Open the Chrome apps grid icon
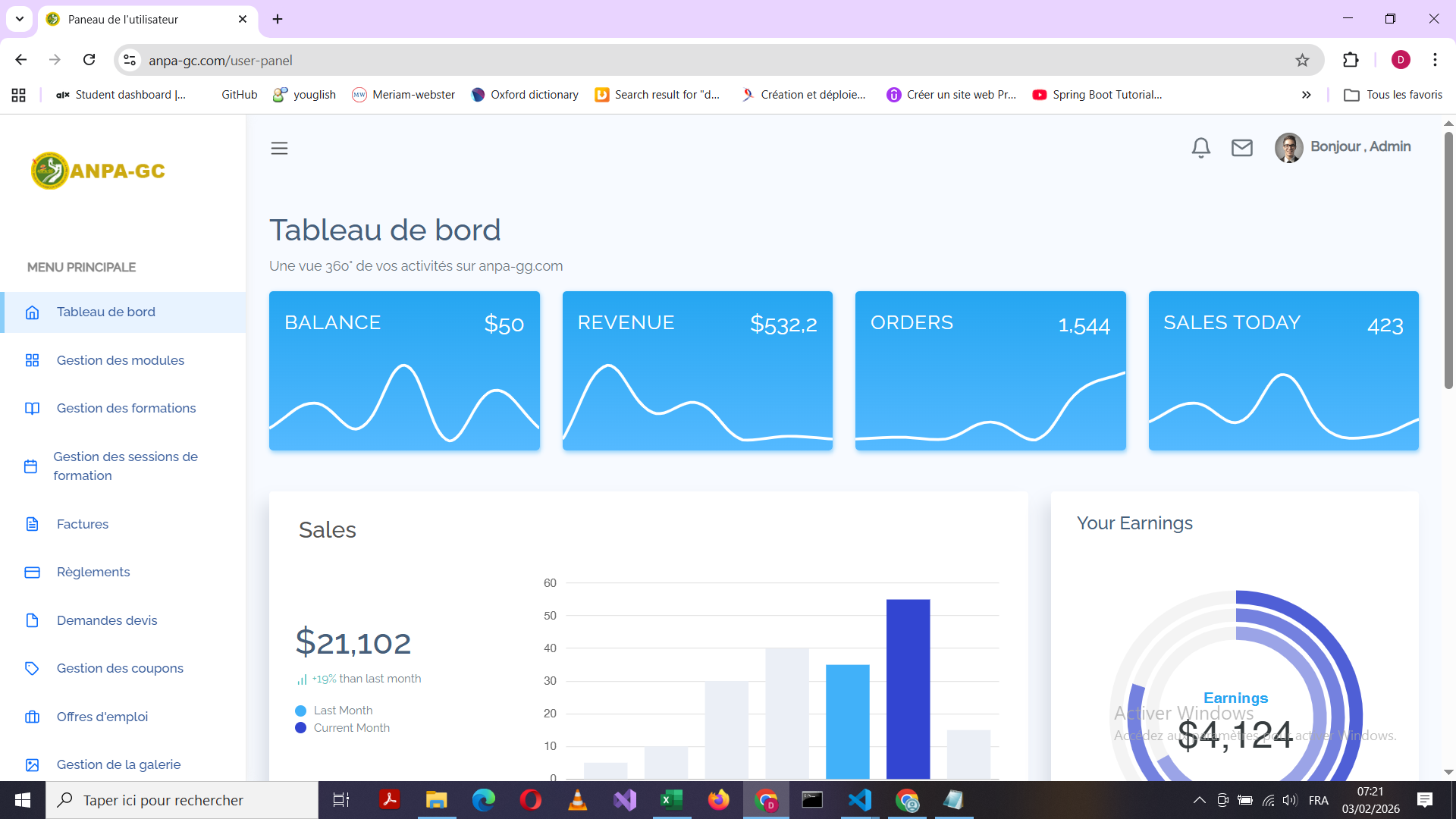 19,95
